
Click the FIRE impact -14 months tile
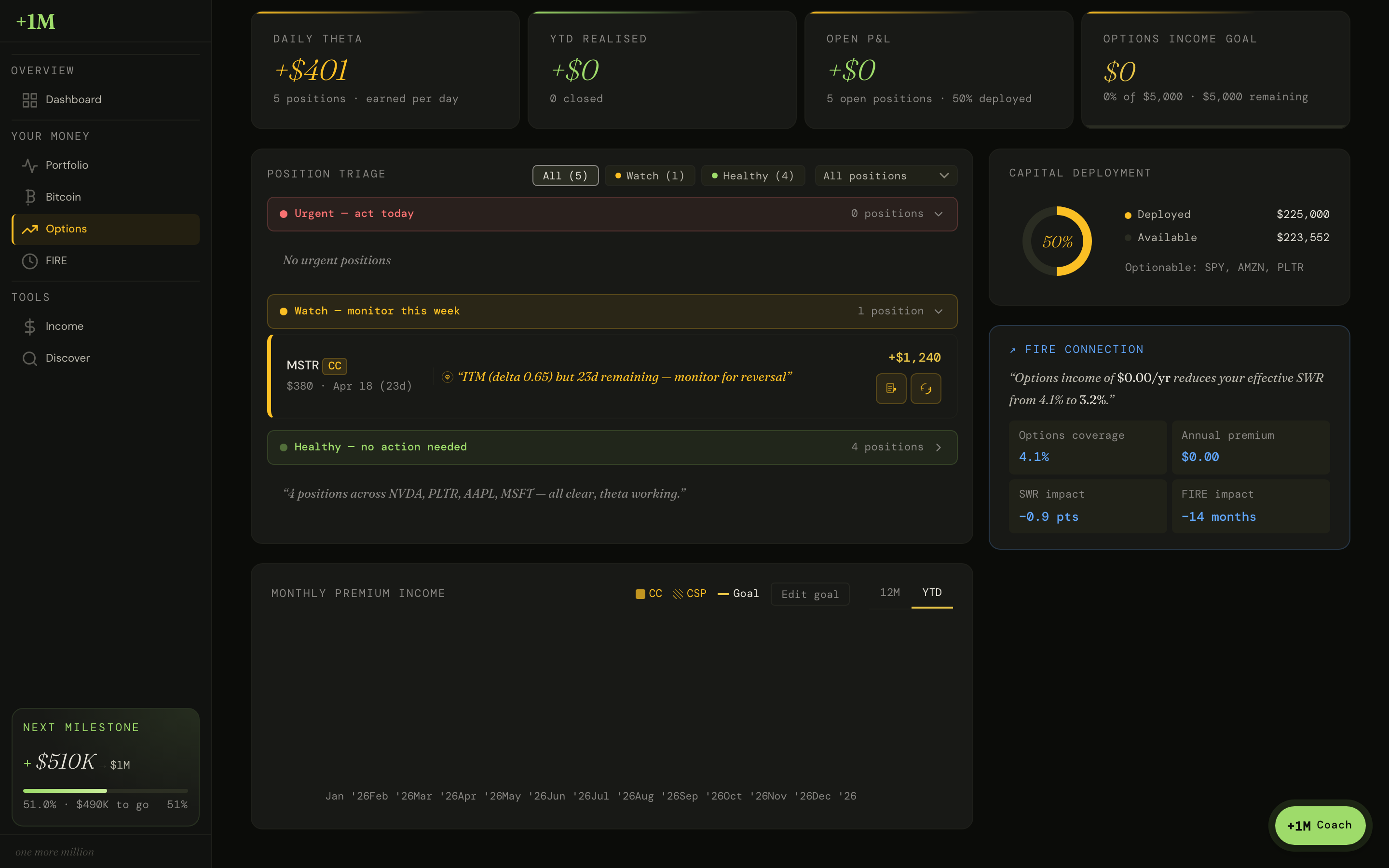[1251, 506]
